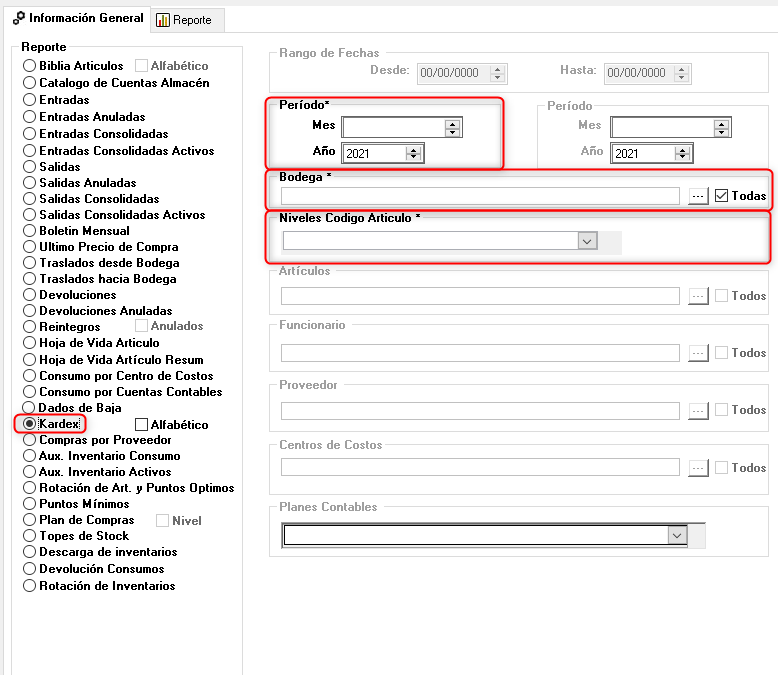Click the Bodega browse ellipsis button
This screenshot has height=675, width=778.
(x=698, y=196)
